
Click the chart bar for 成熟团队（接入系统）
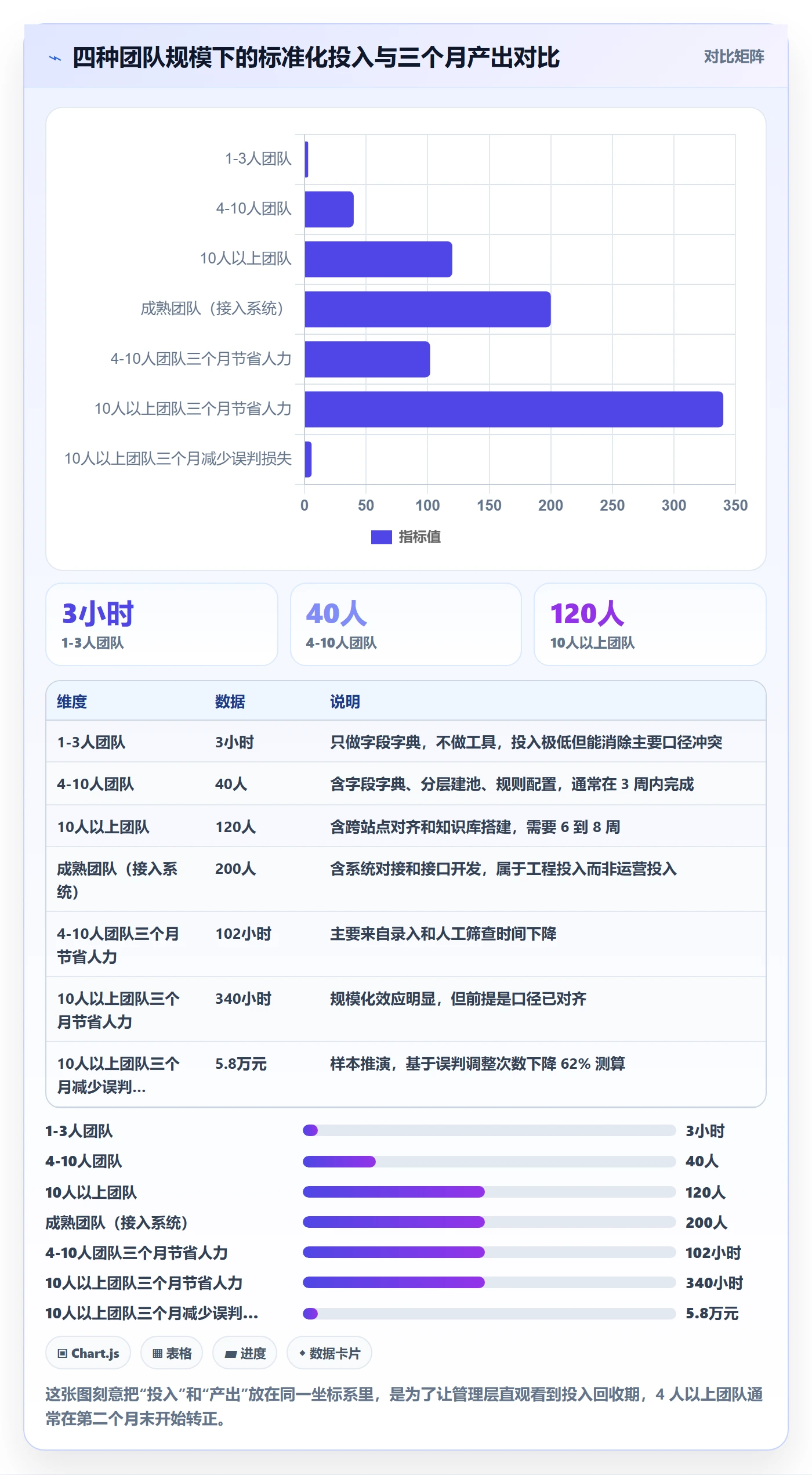point(427,309)
